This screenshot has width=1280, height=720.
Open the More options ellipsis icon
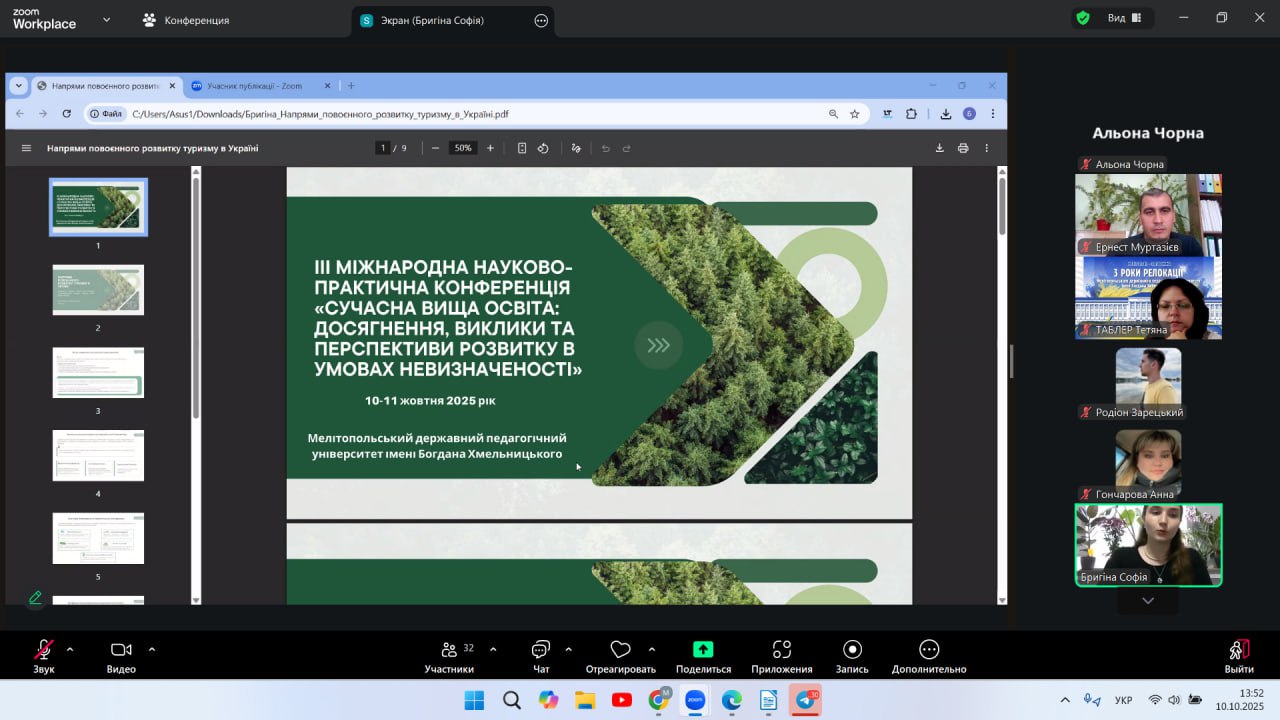click(929, 650)
